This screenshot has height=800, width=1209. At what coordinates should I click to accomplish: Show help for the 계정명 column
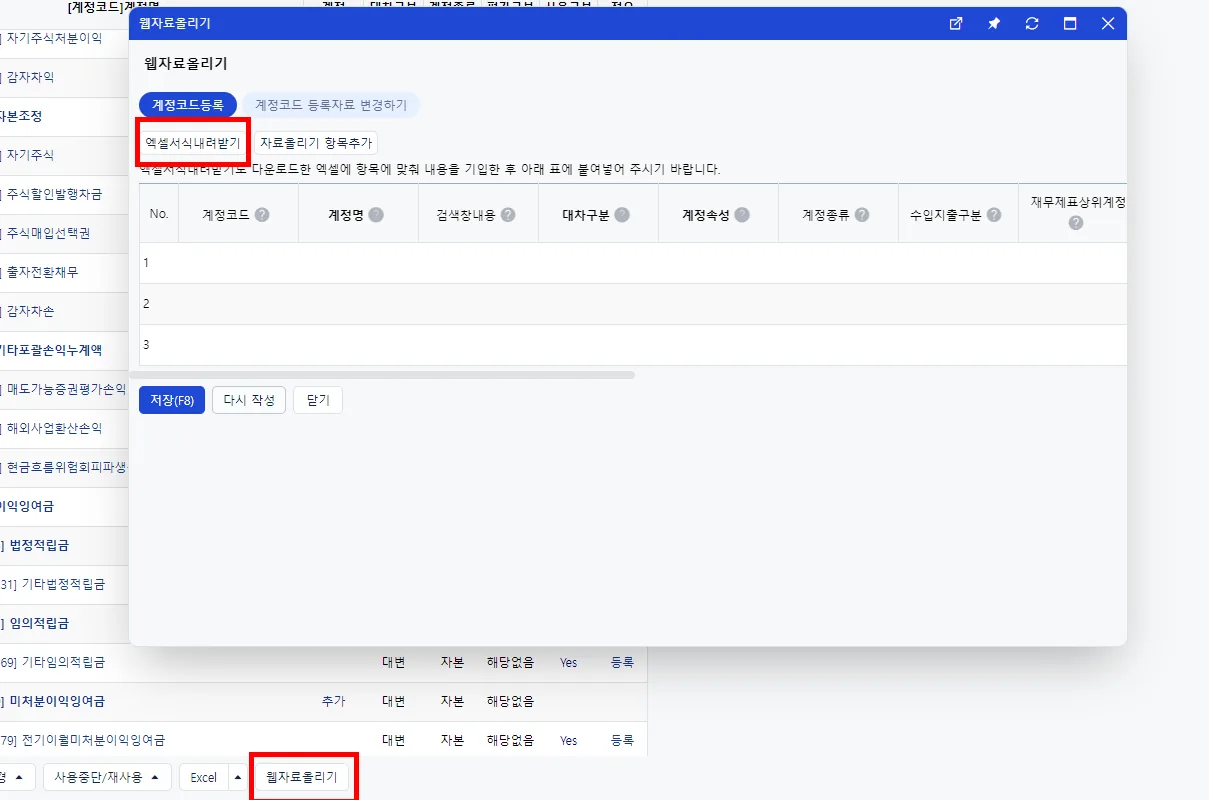click(x=375, y=214)
